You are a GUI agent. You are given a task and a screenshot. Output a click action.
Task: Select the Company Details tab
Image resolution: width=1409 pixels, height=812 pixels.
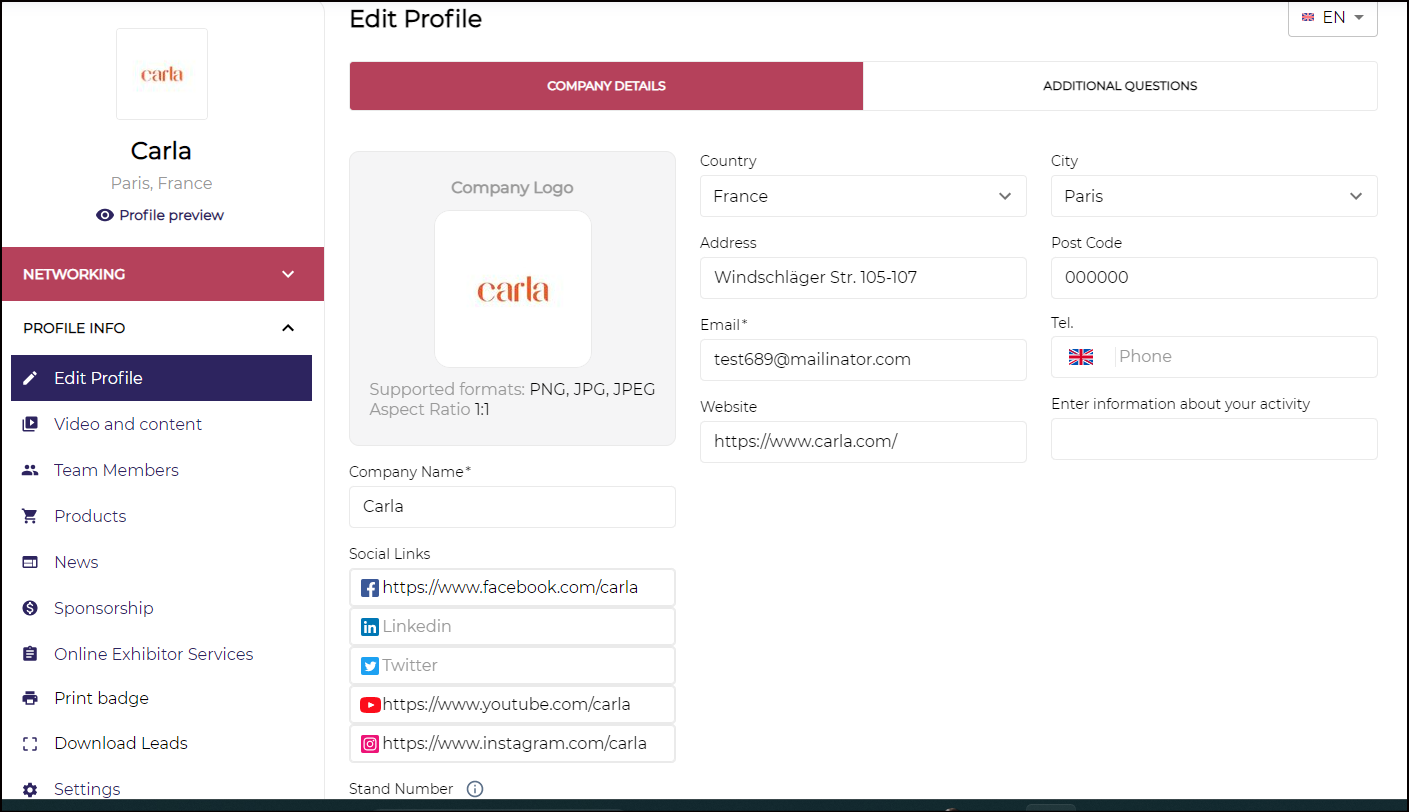[x=606, y=86]
